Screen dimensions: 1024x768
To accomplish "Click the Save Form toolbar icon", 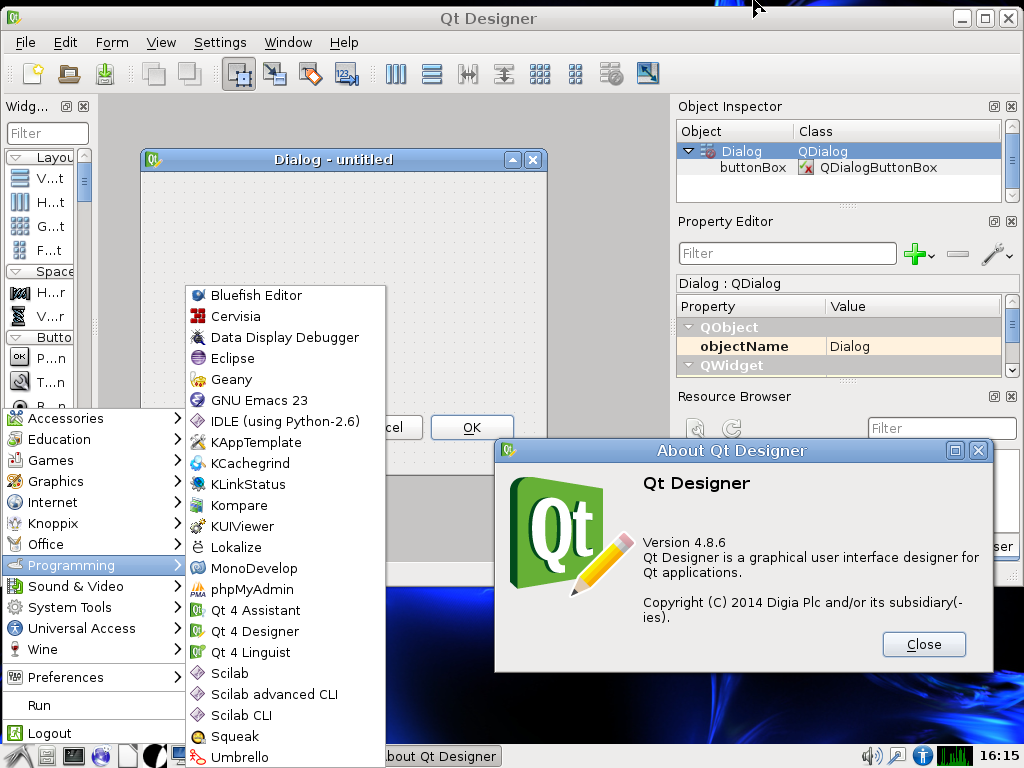I will pos(104,73).
